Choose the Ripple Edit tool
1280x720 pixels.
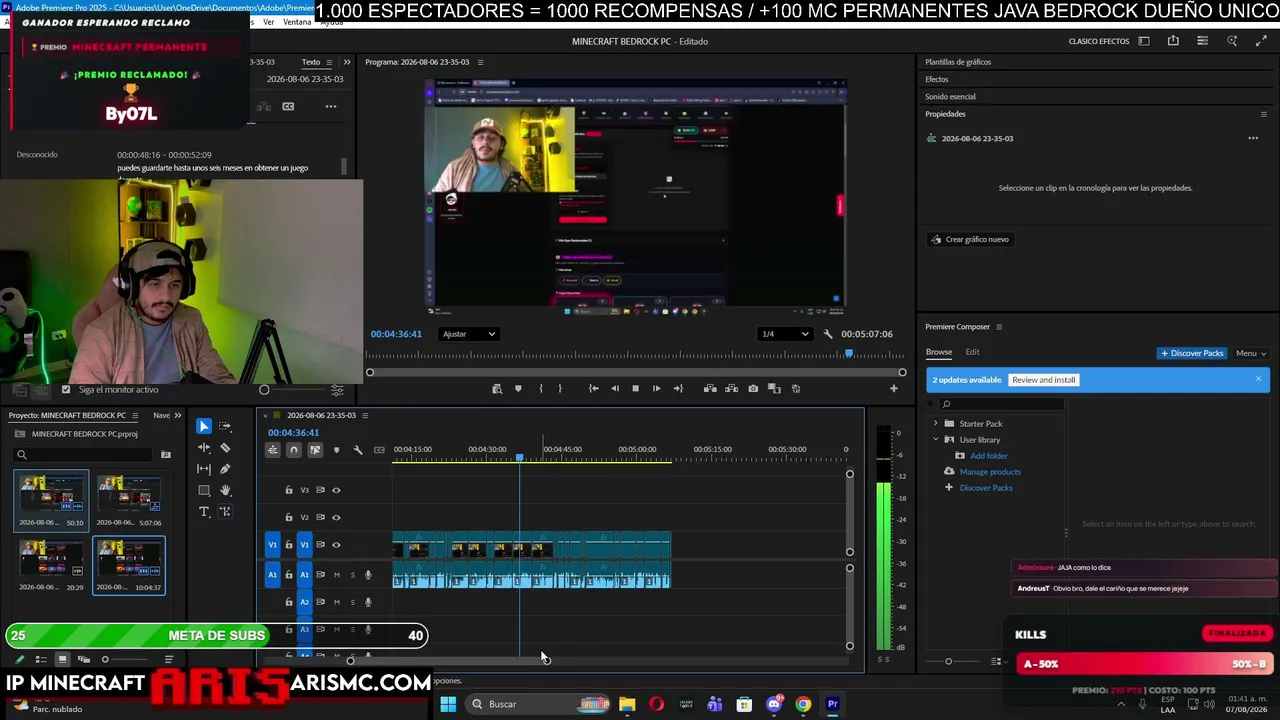coord(204,448)
